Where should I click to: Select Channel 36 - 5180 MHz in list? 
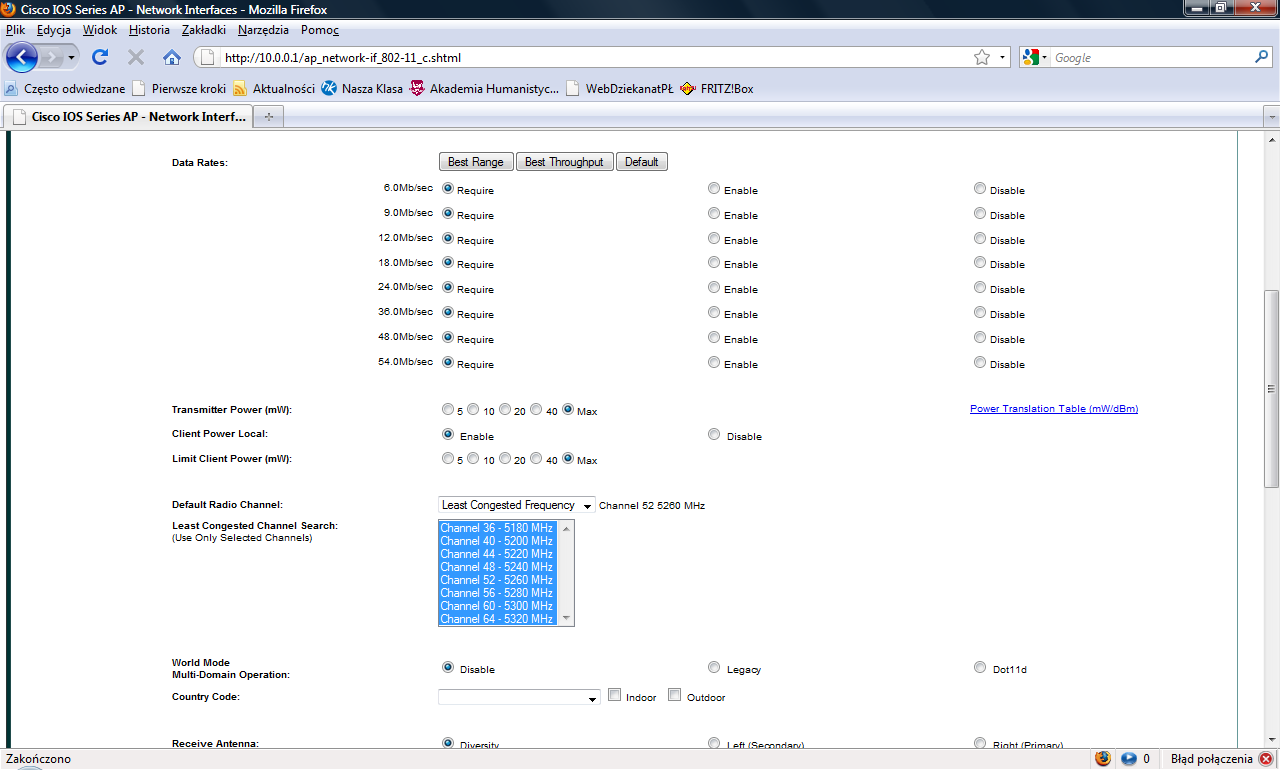click(x=499, y=528)
